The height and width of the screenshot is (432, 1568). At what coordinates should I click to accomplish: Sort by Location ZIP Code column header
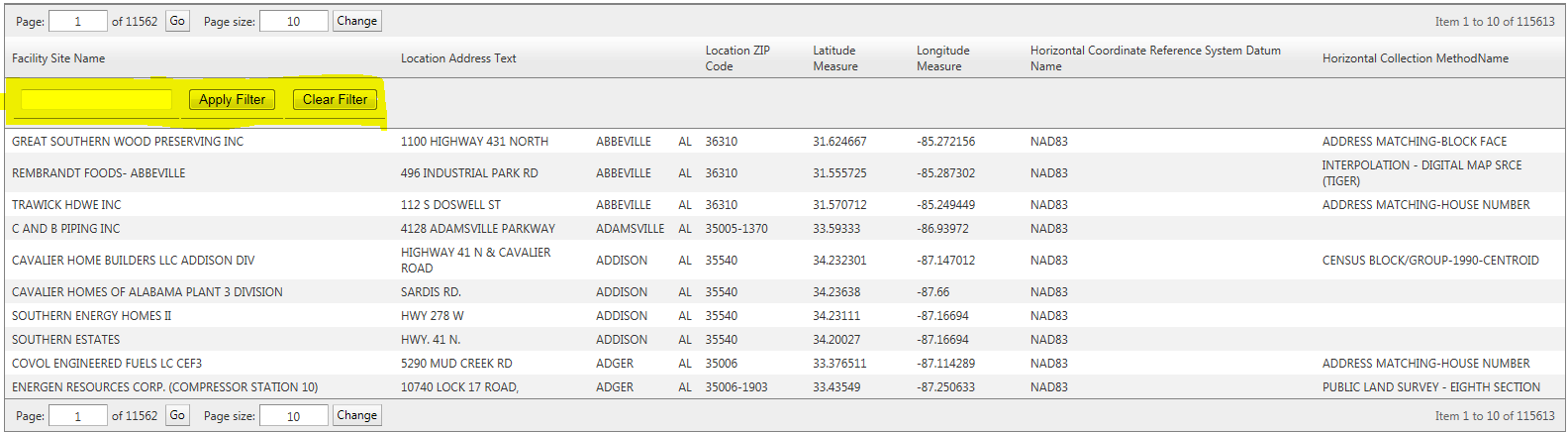(736, 58)
